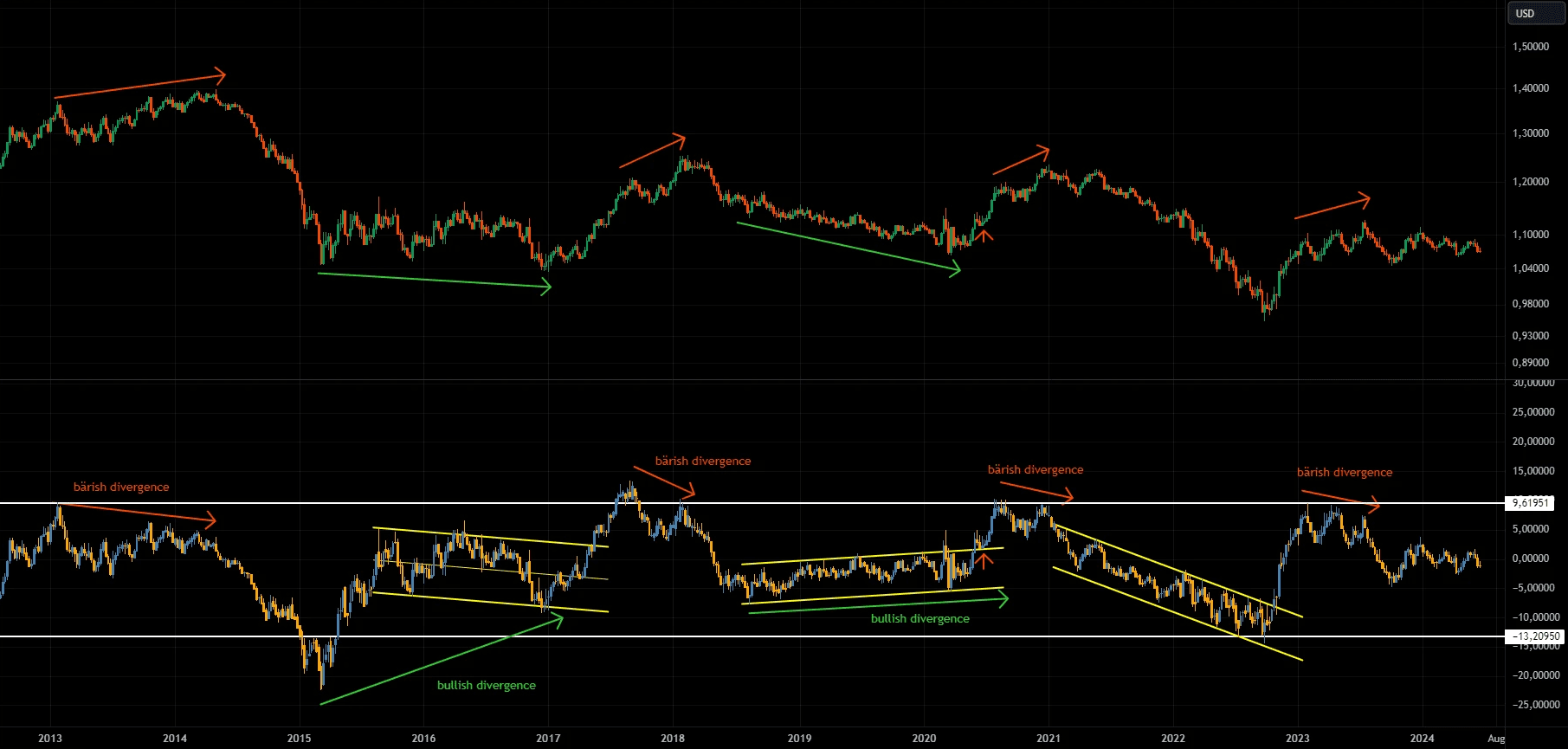The image size is (1568, 749).
Task: Click the 9,61951 price label
Action: pyautogui.click(x=1530, y=503)
